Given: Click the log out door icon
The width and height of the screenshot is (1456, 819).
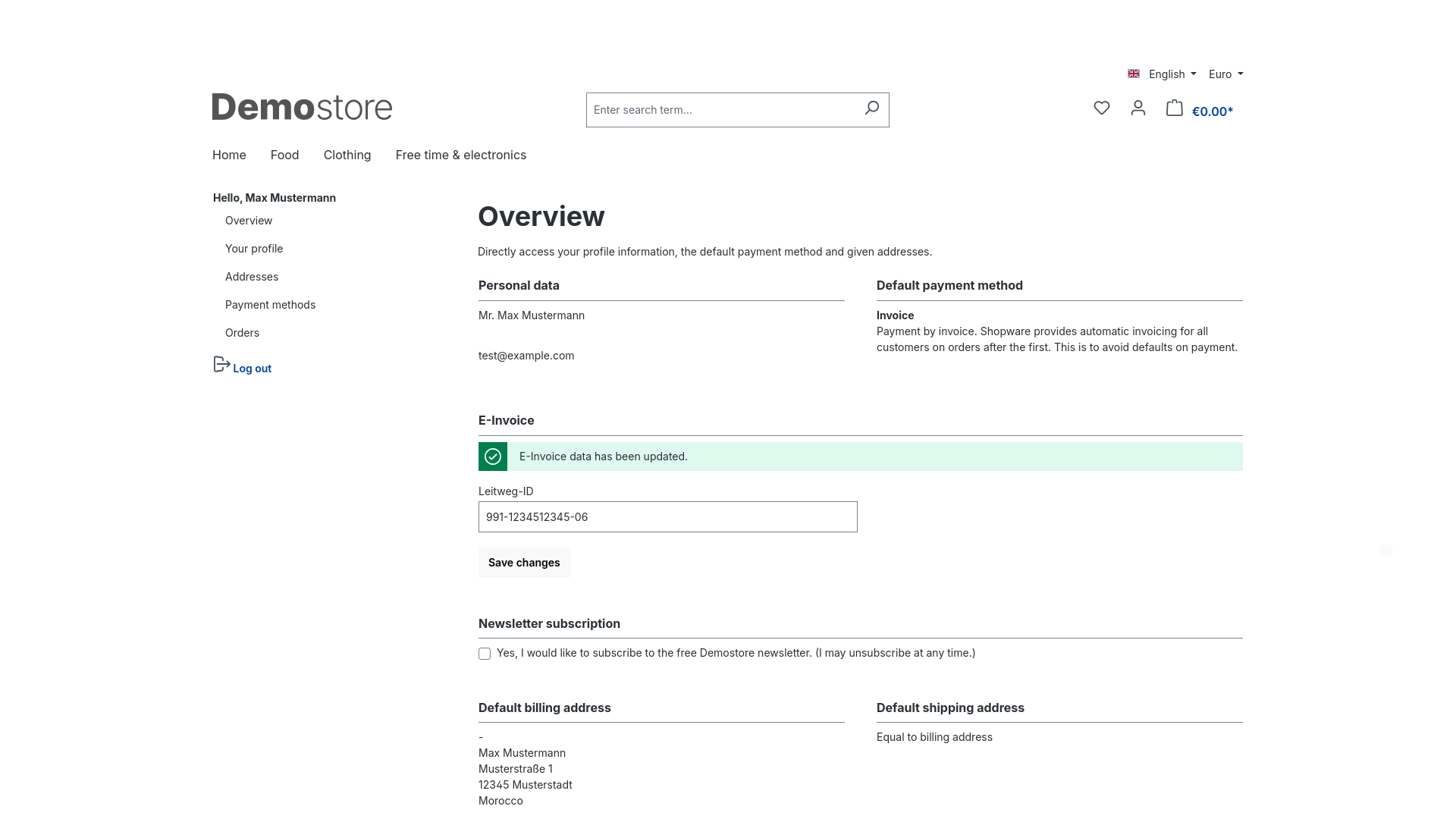Looking at the screenshot, I should coord(221,365).
